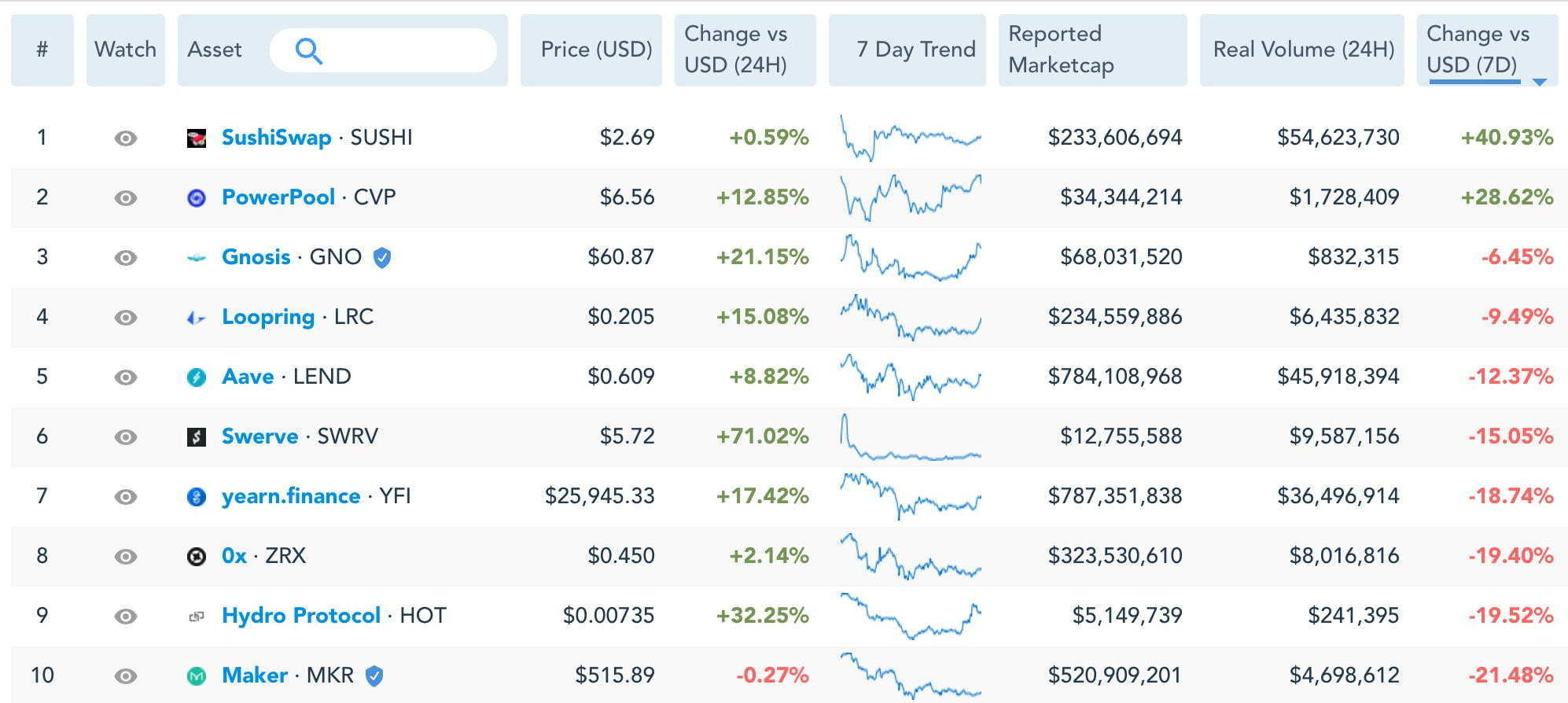This screenshot has width=1568, height=703.
Task: Click the Maker verified shield badge
Action: click(374, 675)
